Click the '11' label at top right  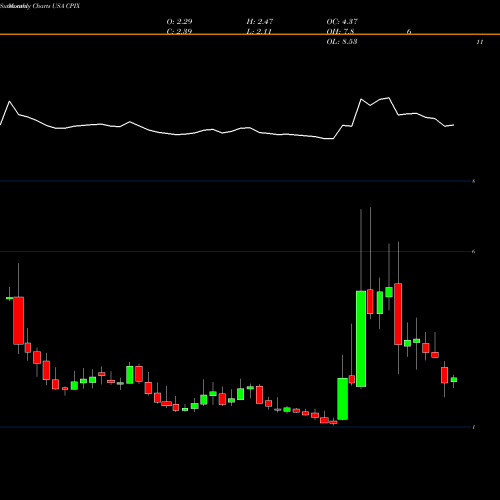pyautogui.click(x=480, y=42)
